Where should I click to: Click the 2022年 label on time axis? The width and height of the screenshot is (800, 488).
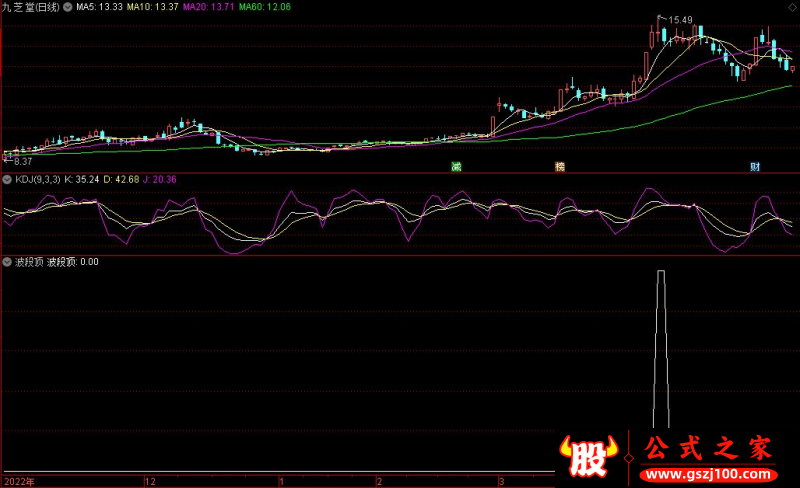18,481
